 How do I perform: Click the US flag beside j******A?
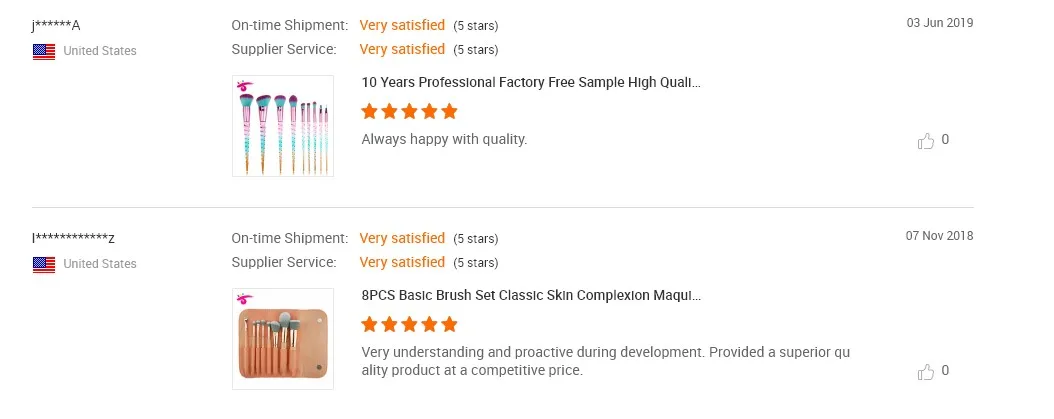tap(44, 51)
